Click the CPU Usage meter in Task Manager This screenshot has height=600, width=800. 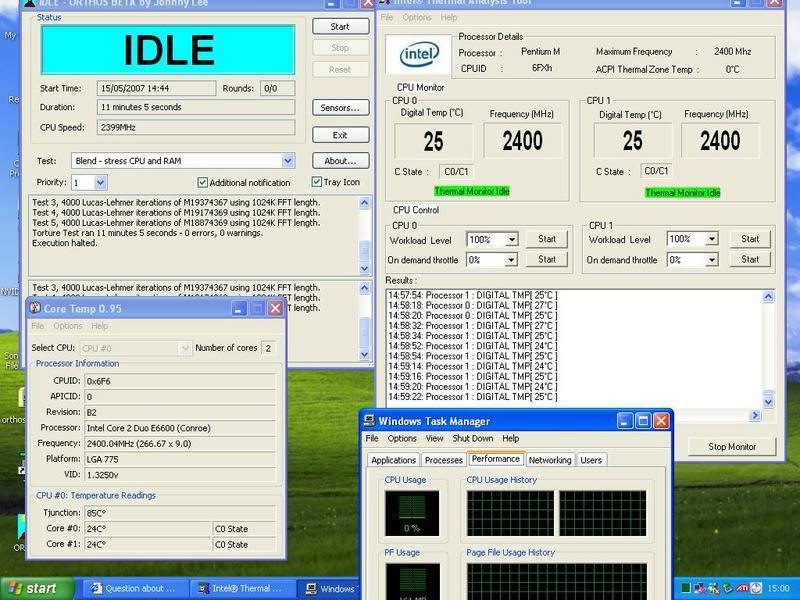pos(412,514)
